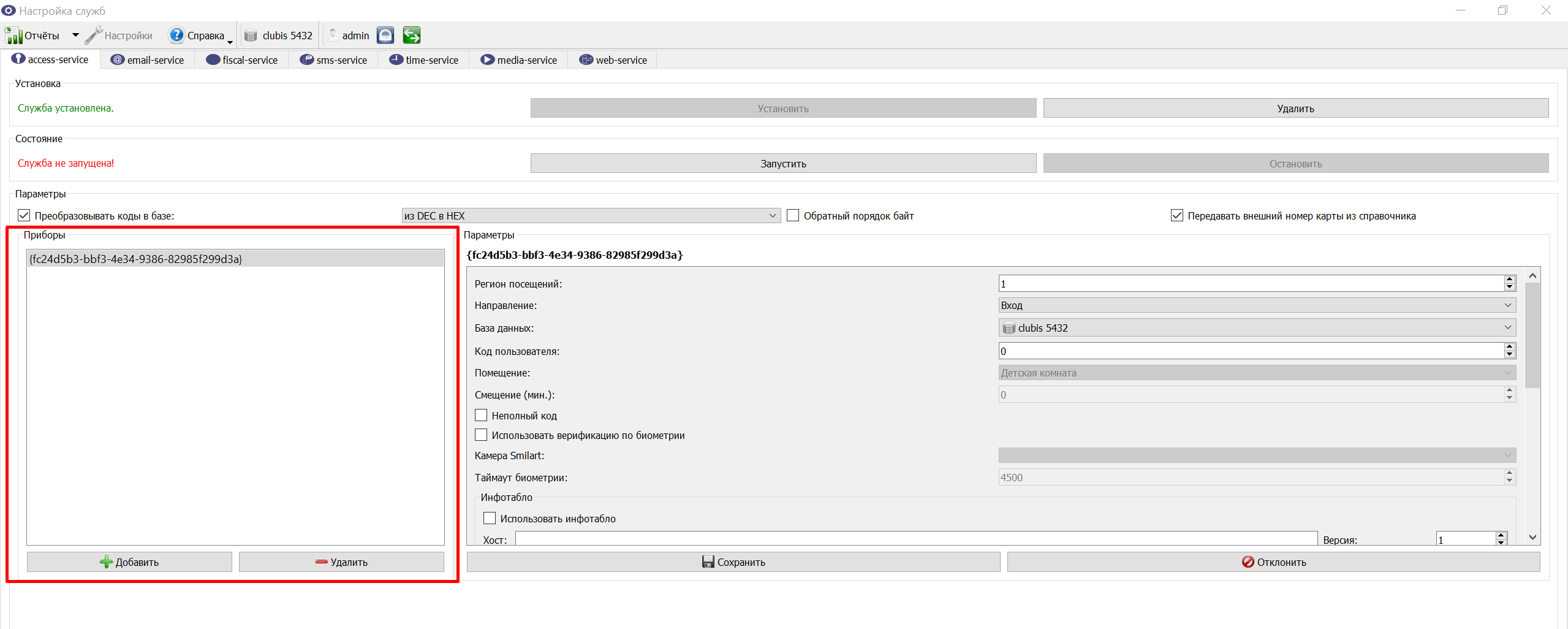The width and height of the screenshot is (1568, 629).
Task: Click the Регион посещений input field
Action: [1250, 284]
